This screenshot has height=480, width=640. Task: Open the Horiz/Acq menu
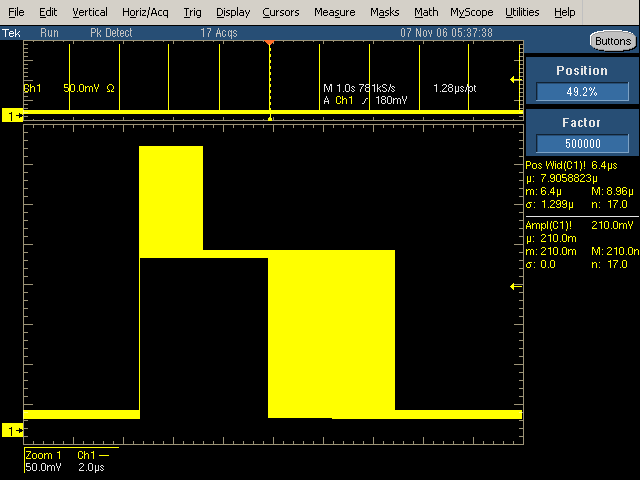pos(147,12)
